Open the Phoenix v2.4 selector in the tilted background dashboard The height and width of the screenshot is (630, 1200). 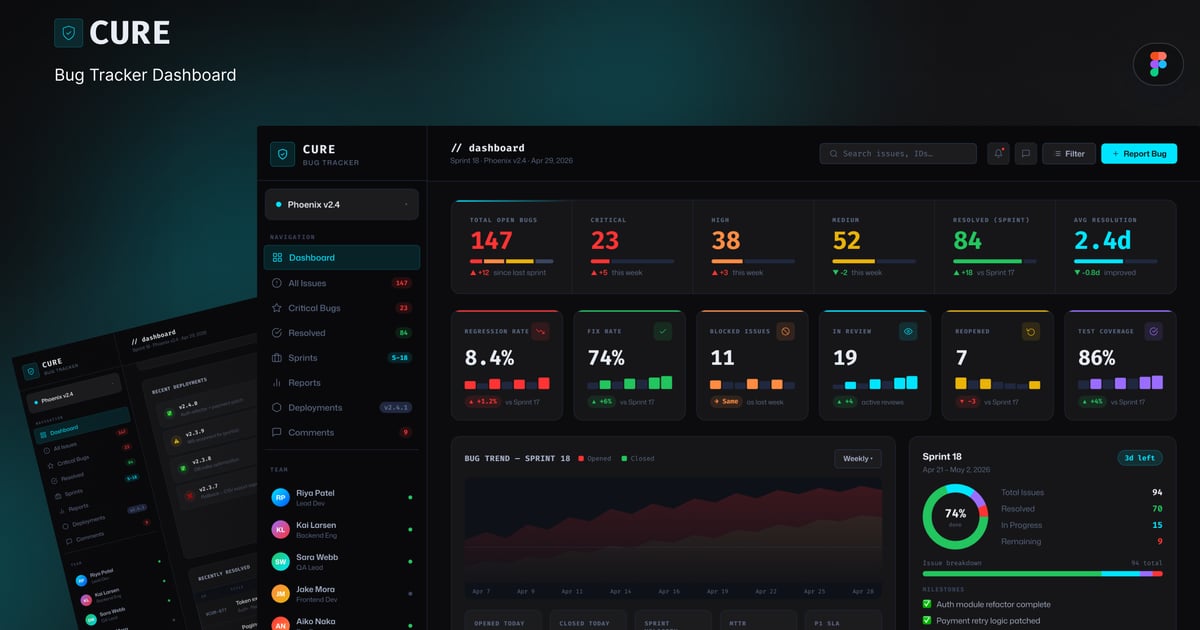73,392
